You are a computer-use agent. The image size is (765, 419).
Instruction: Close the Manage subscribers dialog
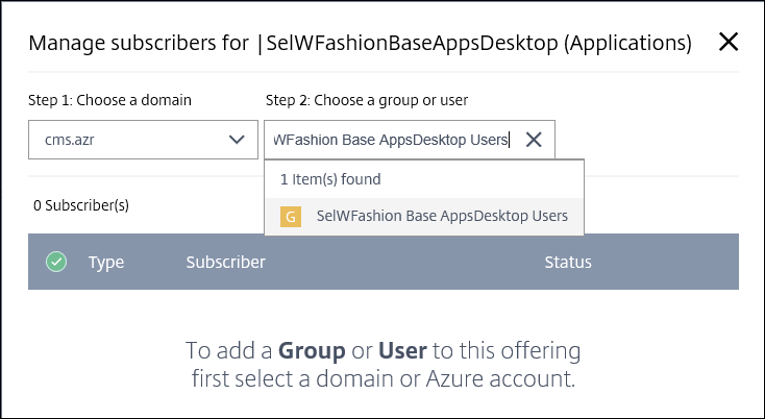pos(729,42)
